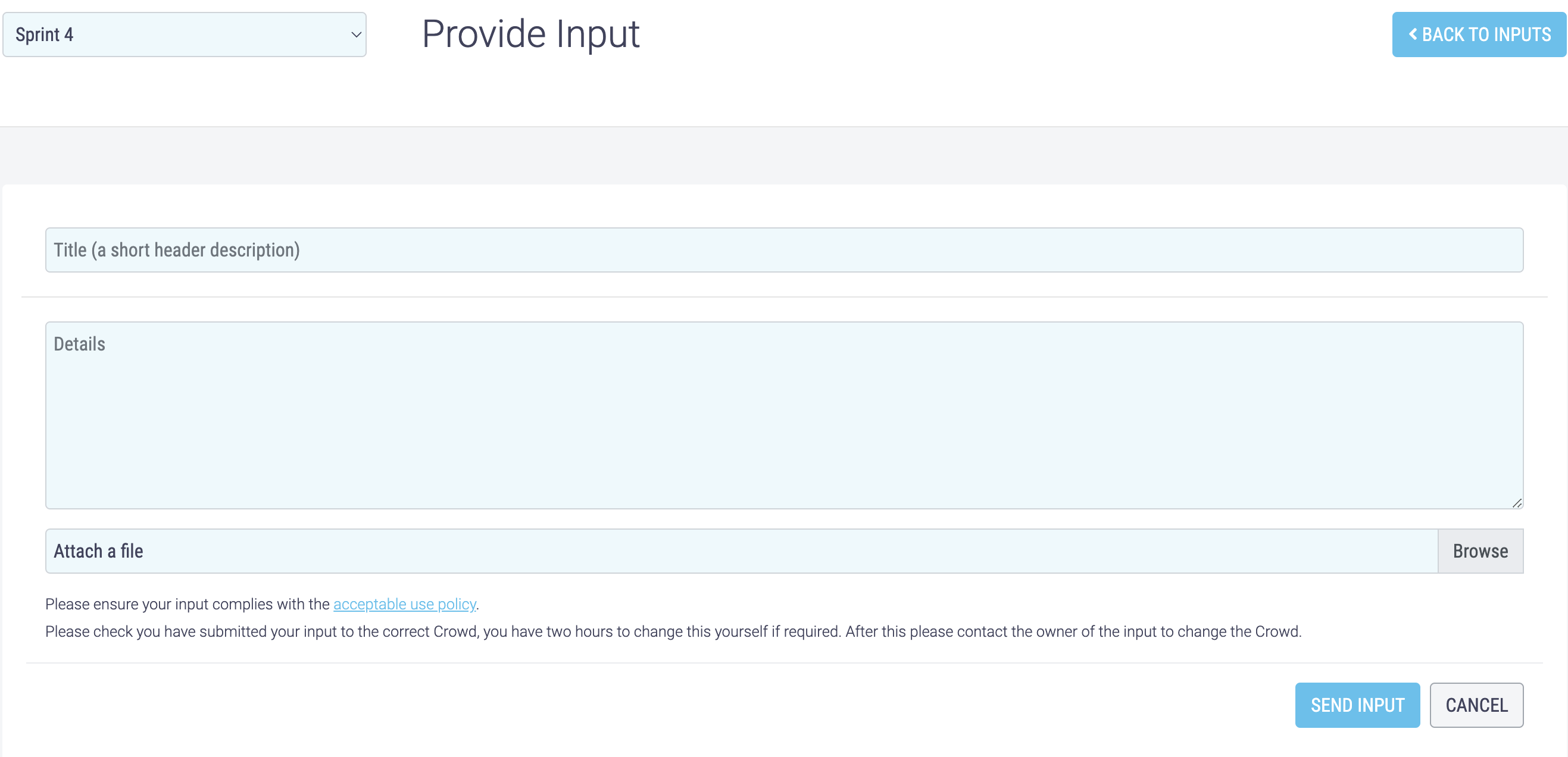This screenshot has height=757, width=1568.
Task: Click the down-arrow icon in the Sprint selector
Action: [356, 35]
